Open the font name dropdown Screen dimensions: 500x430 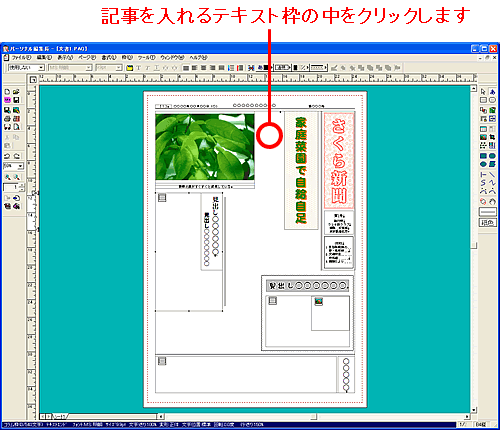[x=70, y=68]
